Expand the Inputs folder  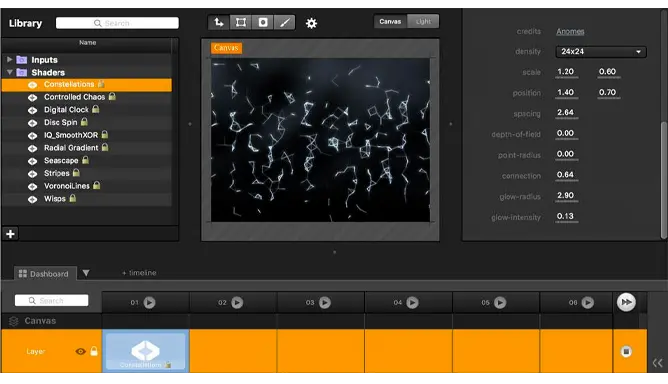pos(9,60)
